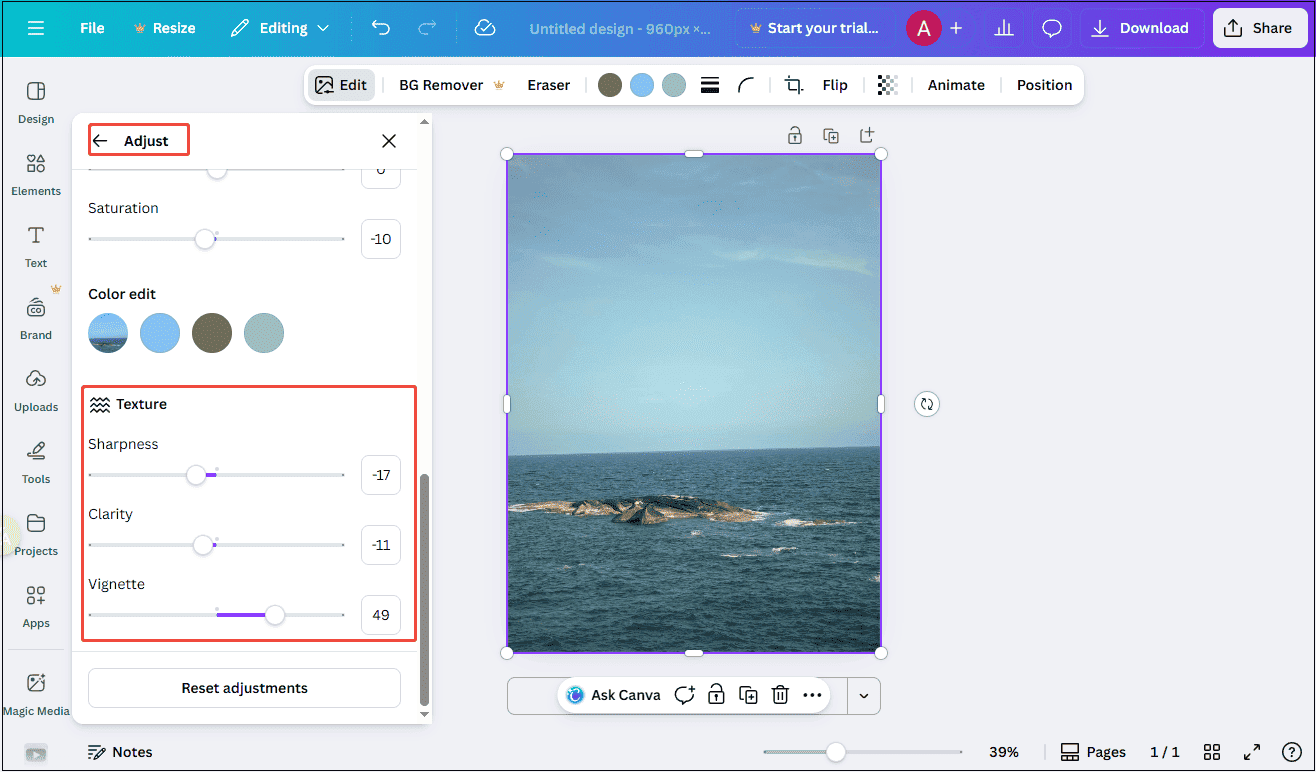Screen dimensions: 1316x772
Task: Open the three-dots more options menu
Action: (812, 695)
